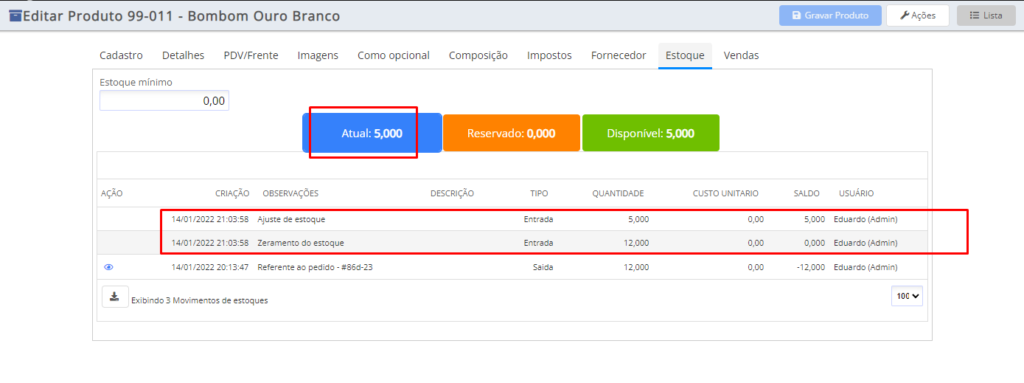
Task: Click the Editar Produto 99-011 title
Action: [x=182, y=16]
